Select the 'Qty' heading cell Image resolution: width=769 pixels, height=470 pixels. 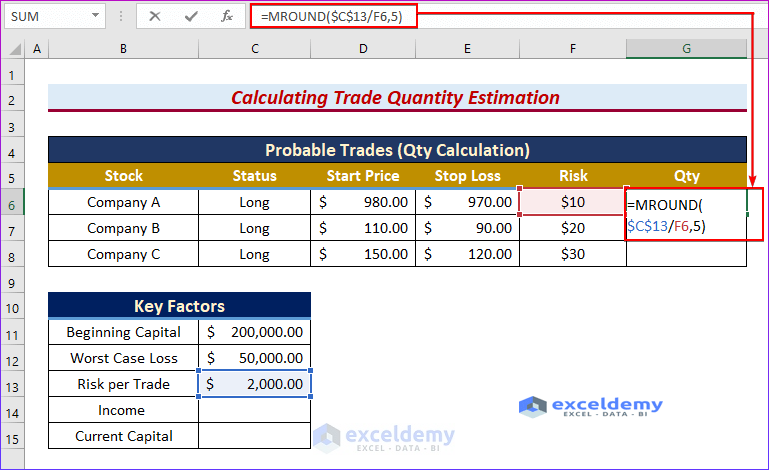click(686, 176)
